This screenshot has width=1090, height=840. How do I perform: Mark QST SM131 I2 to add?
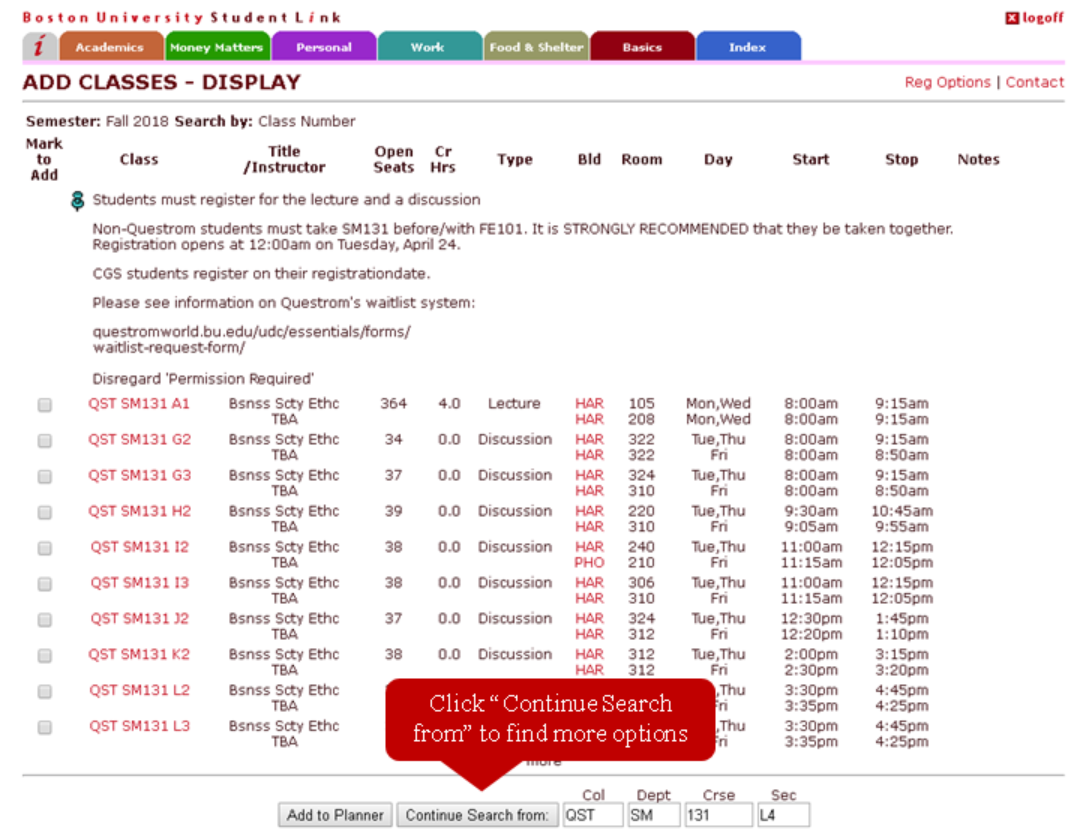[x=44, y=548]
